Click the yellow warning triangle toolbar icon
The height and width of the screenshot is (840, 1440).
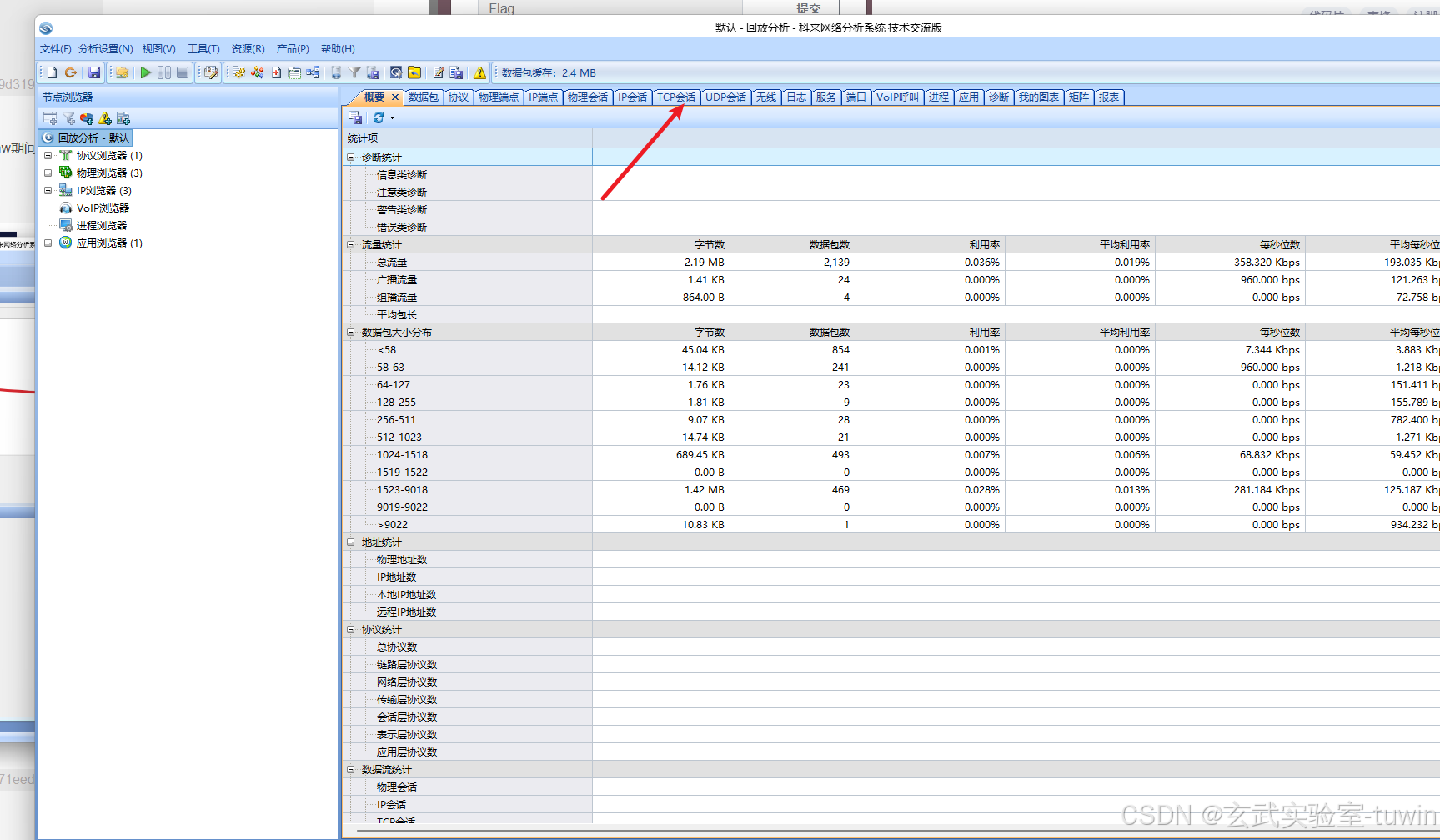(x=480, y=72)
